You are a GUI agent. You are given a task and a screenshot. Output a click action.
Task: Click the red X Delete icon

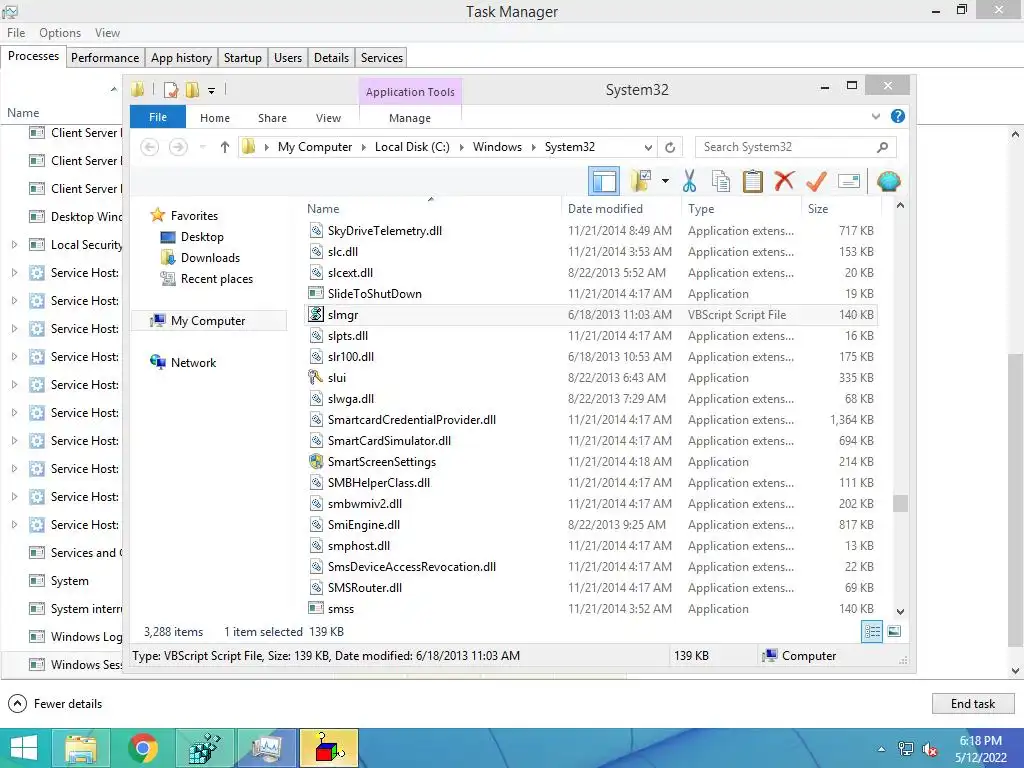[x=784, y=181]
